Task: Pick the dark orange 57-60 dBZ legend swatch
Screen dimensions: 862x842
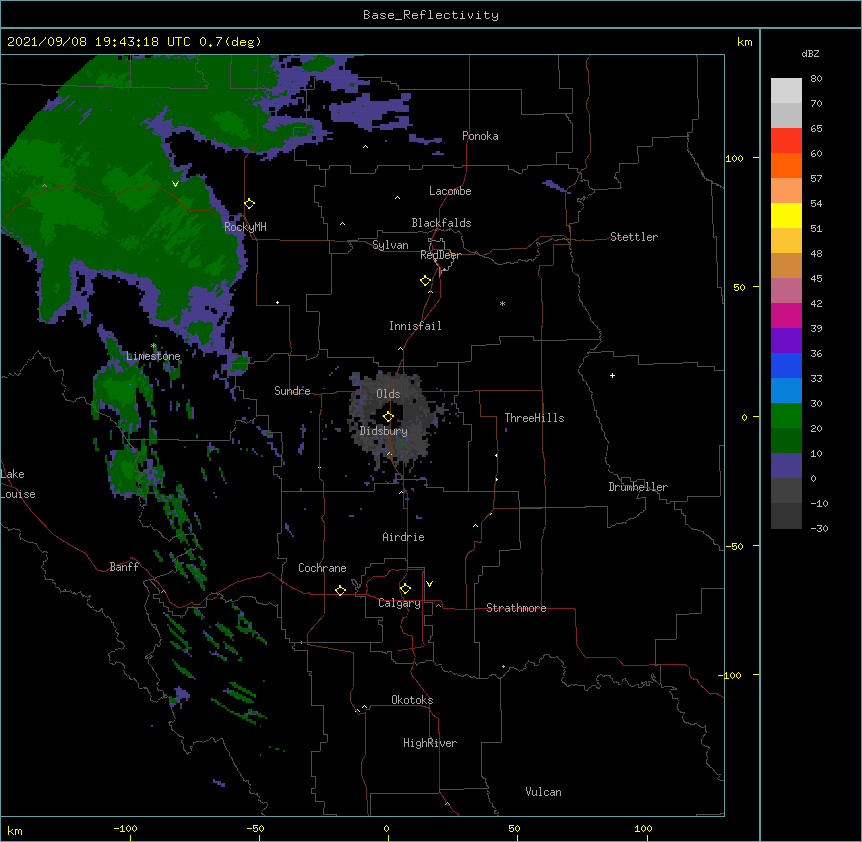Action: 786,165
